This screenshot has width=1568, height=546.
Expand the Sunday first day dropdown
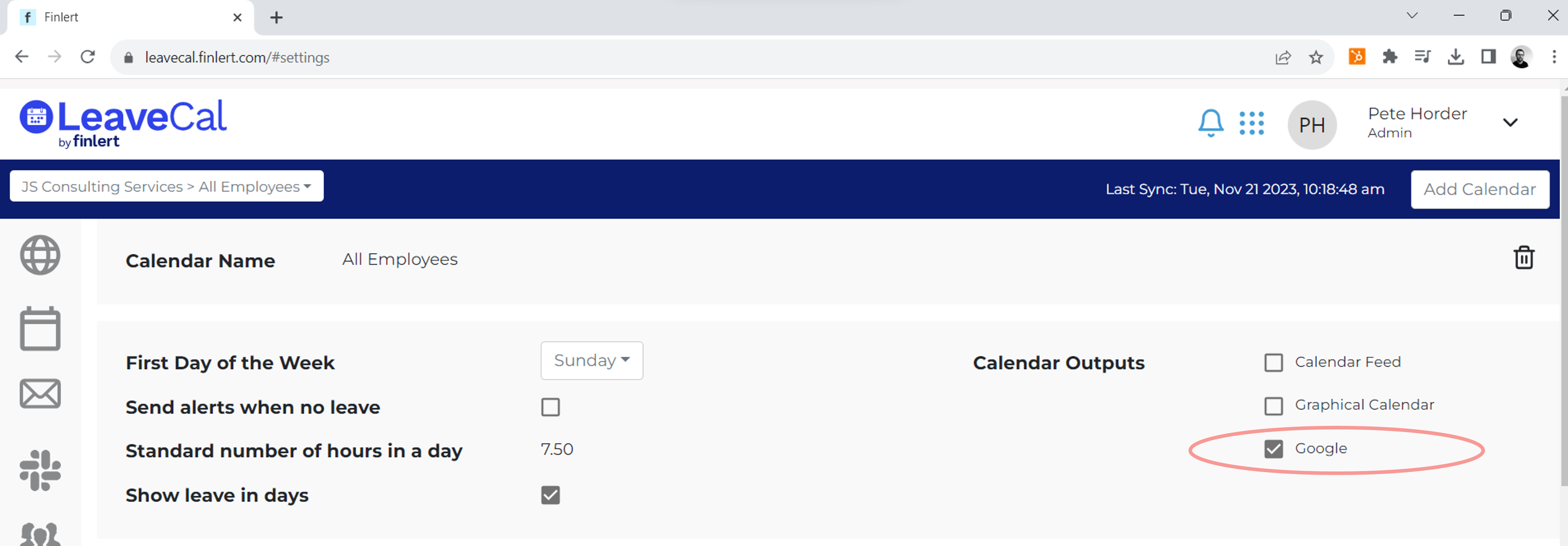[x=592, y=361]
